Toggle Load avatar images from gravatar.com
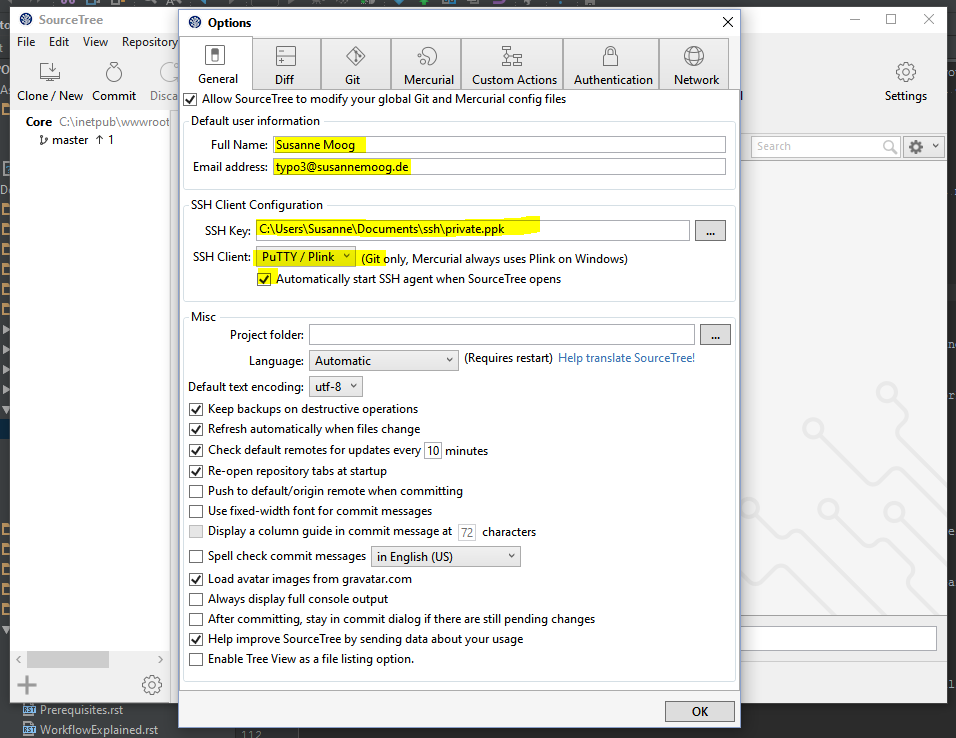 [196, 579]
